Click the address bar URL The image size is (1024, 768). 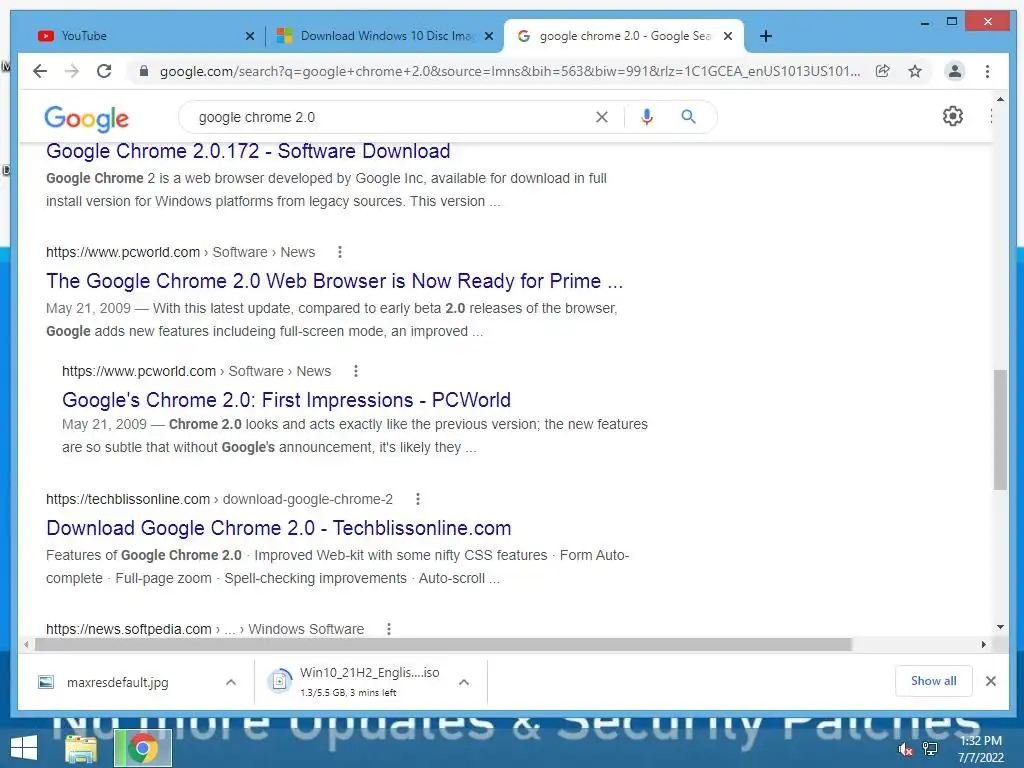click(509, 71)
